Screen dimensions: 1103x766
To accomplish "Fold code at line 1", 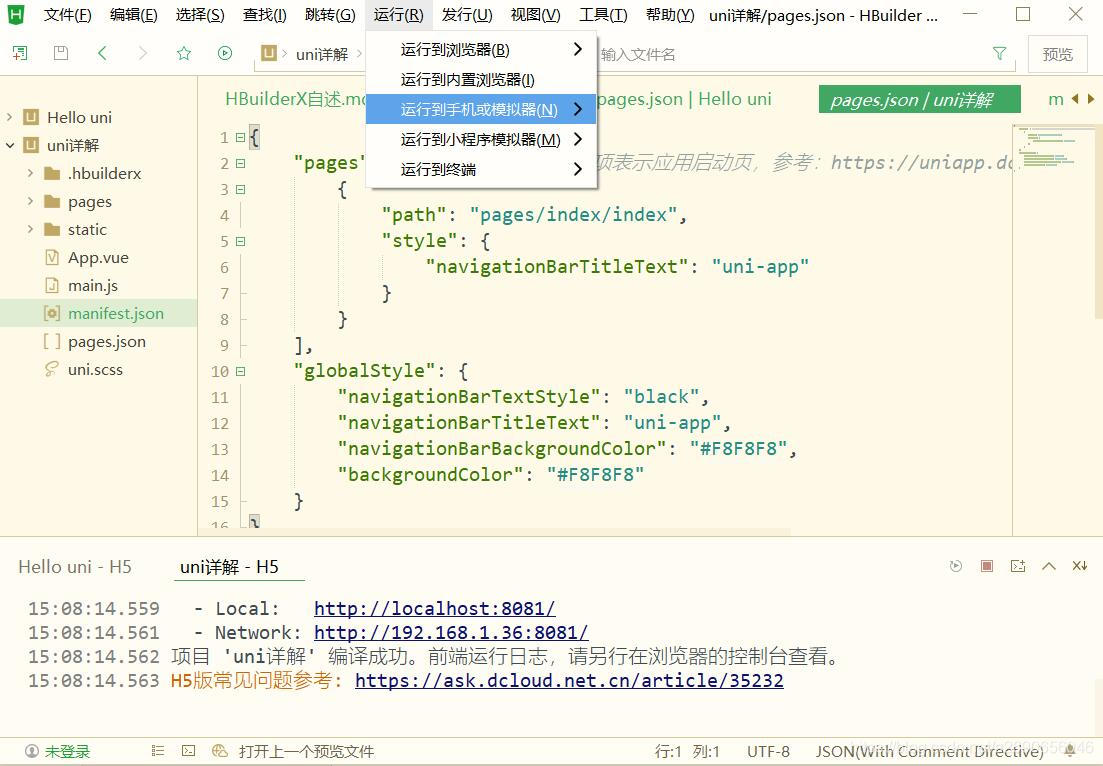I will tap(241, 137).
